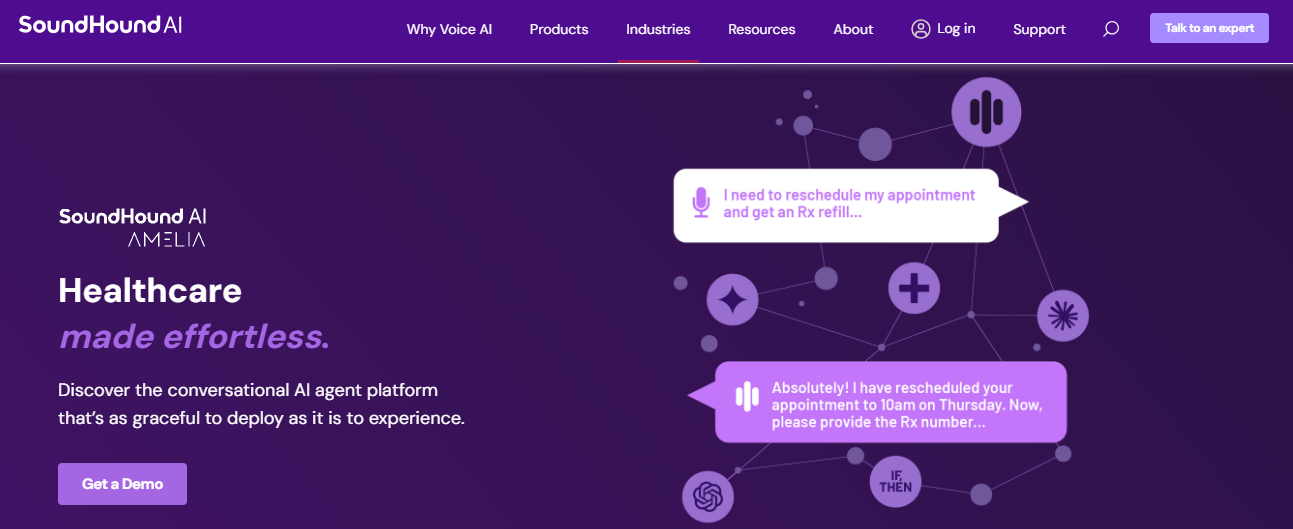Click the SoundHound AI logo in header

click(x=100, y=25)
